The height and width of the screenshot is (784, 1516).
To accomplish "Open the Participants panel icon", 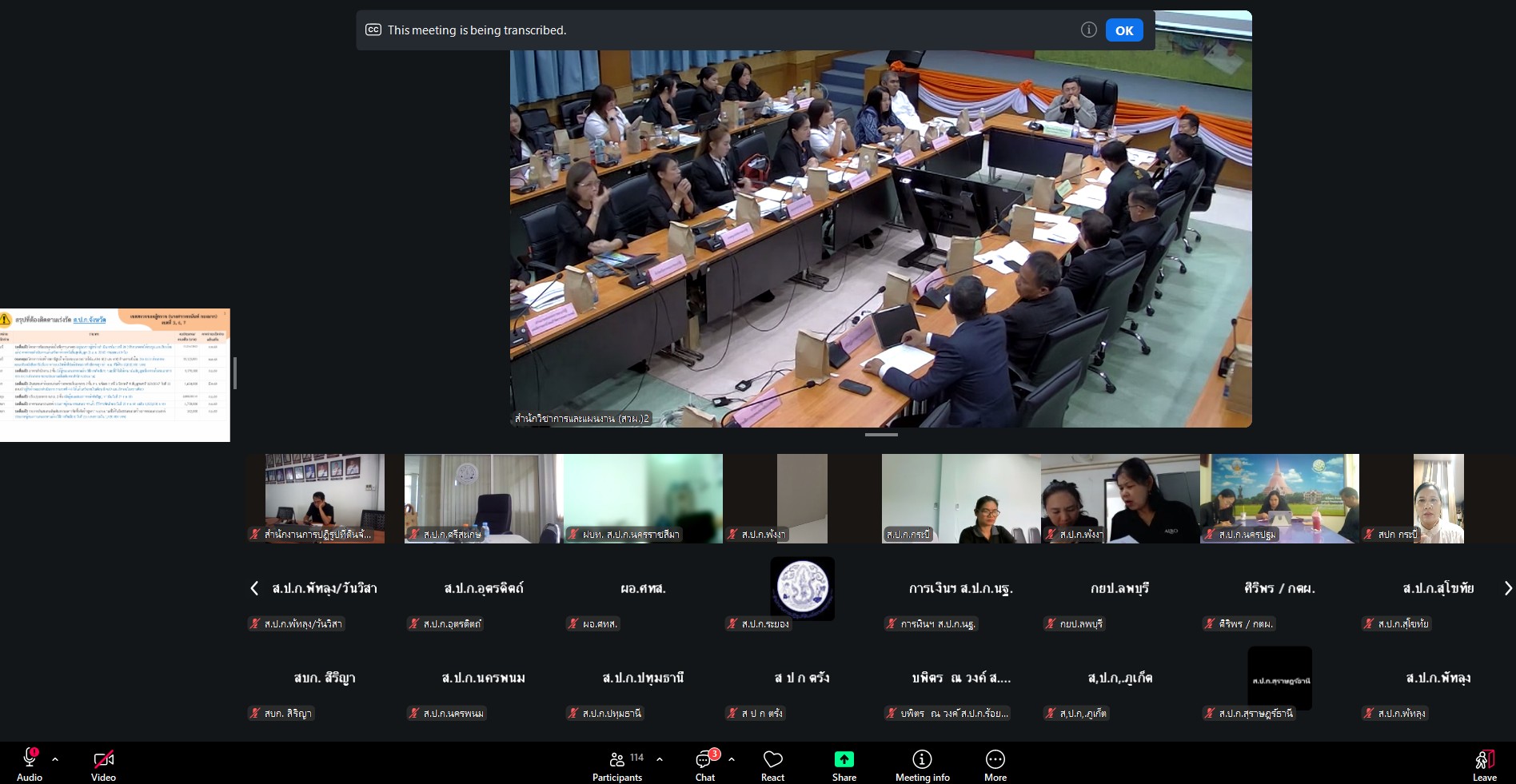I will pos(616,760).
